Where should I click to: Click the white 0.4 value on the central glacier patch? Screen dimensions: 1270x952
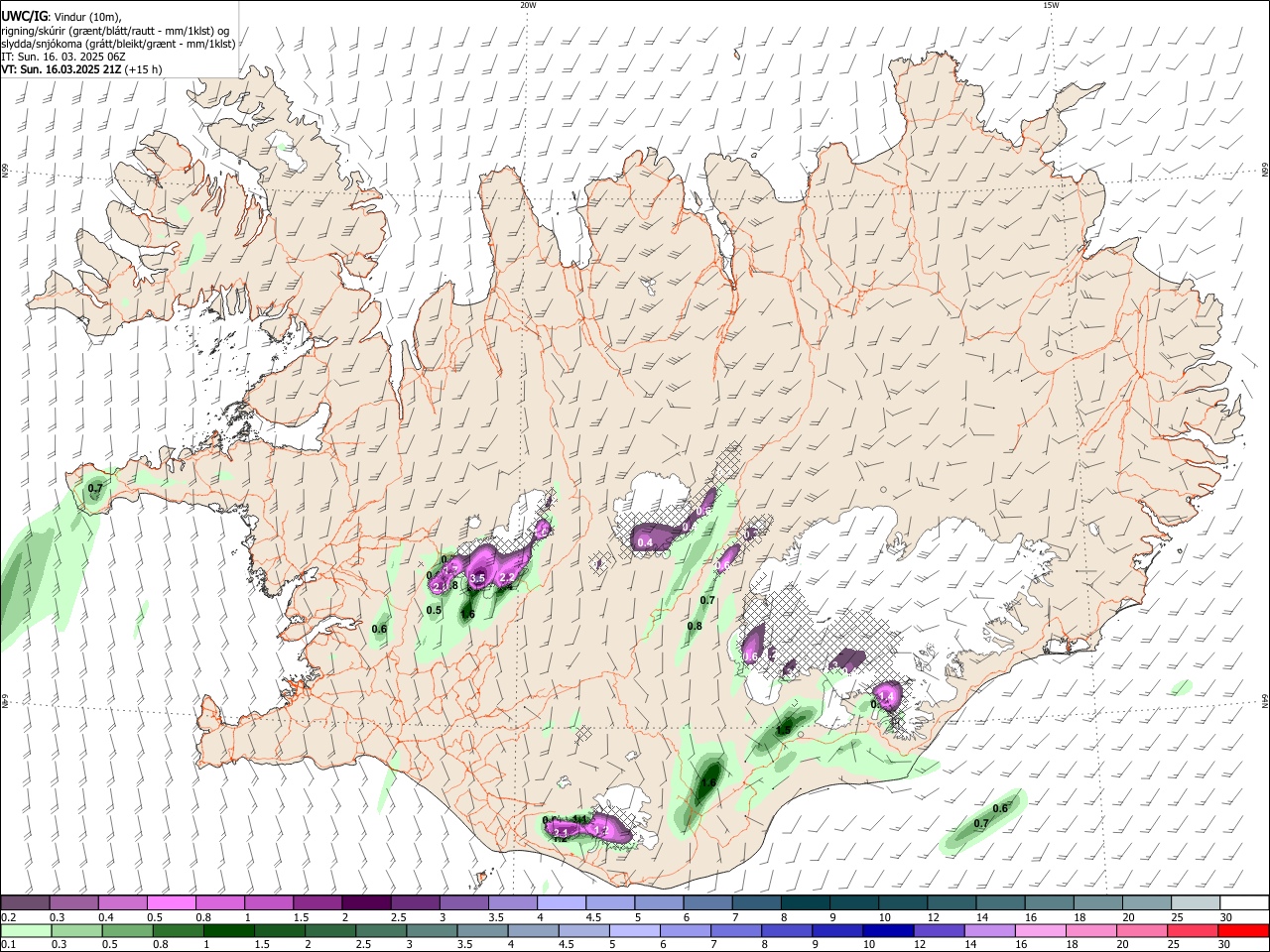(x=645, y=542)
